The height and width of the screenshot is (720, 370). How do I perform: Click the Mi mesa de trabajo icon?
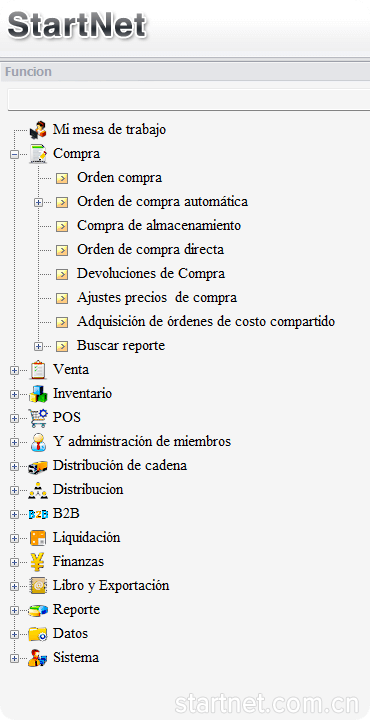38,130
